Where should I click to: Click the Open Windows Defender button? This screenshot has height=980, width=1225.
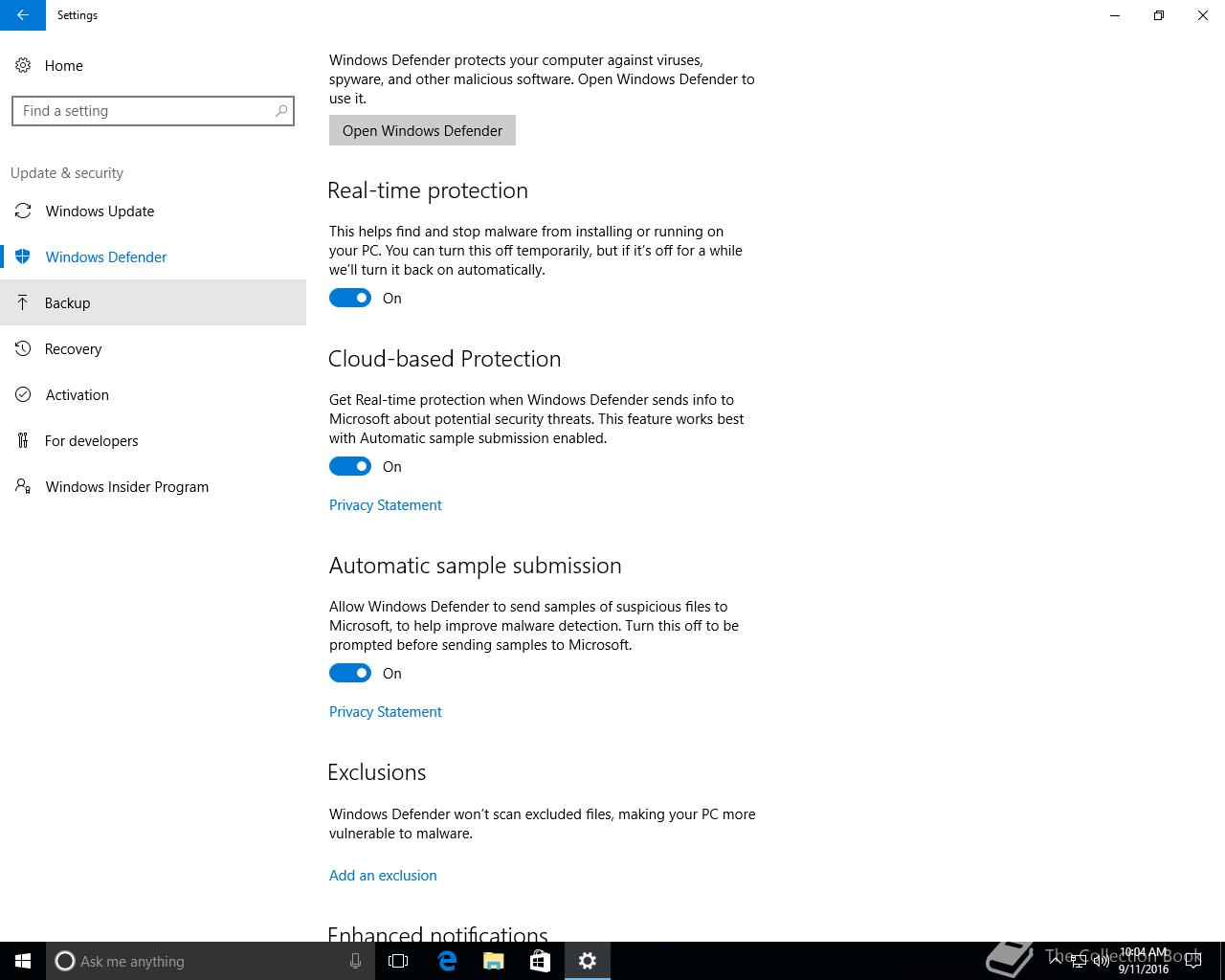click(422, 130)
